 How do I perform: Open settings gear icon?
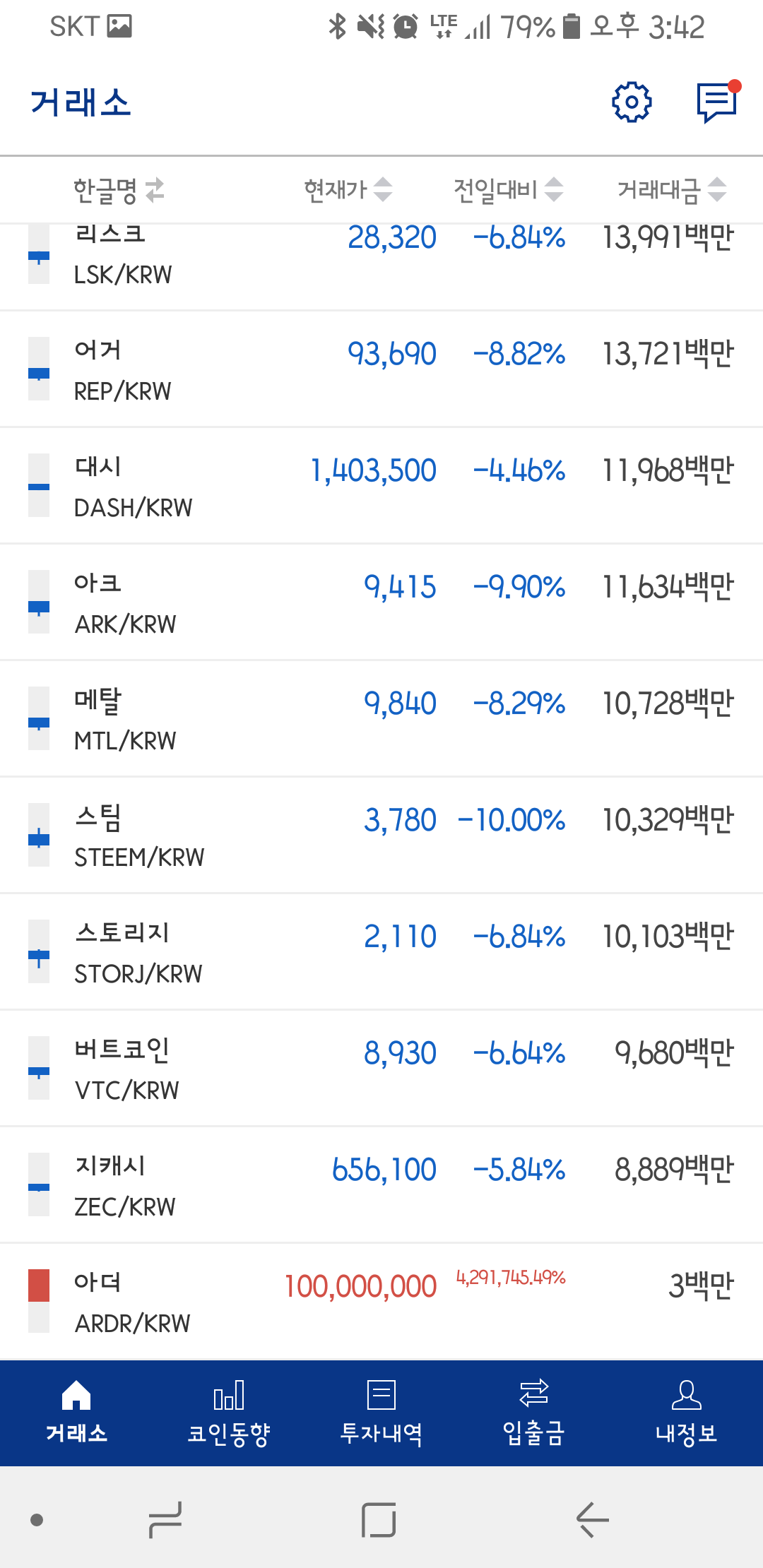[631, 103]
